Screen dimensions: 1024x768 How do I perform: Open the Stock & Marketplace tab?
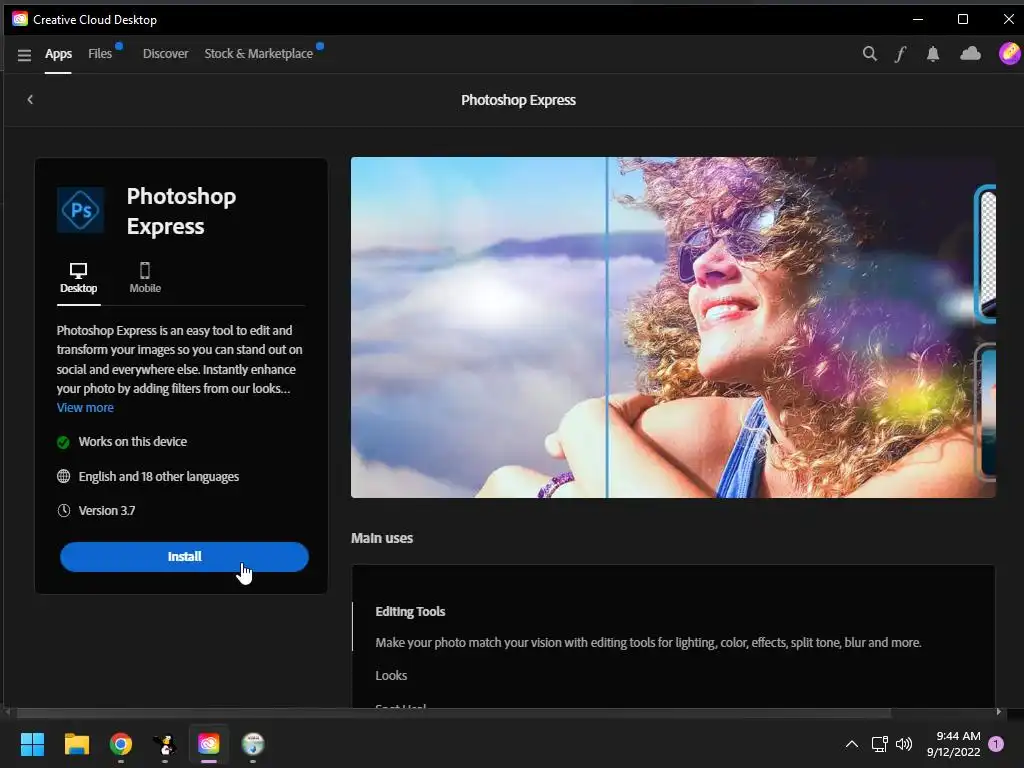click(259, 54)
